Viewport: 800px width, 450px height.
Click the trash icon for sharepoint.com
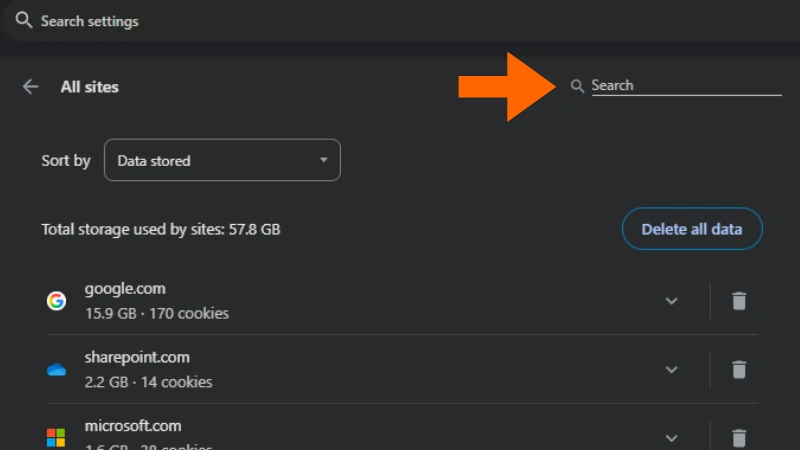click(739, 369)
